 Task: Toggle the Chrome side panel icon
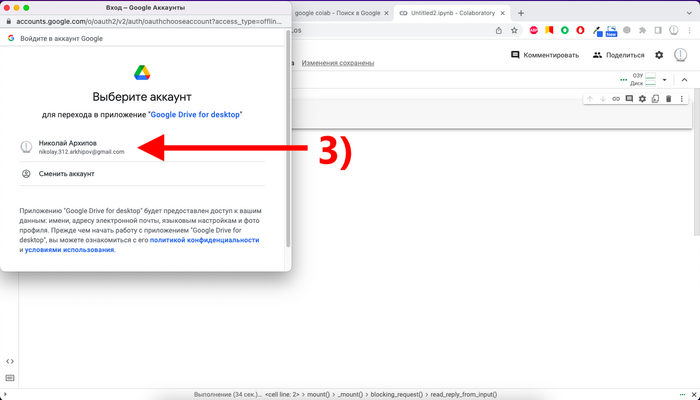click(658, 30)
